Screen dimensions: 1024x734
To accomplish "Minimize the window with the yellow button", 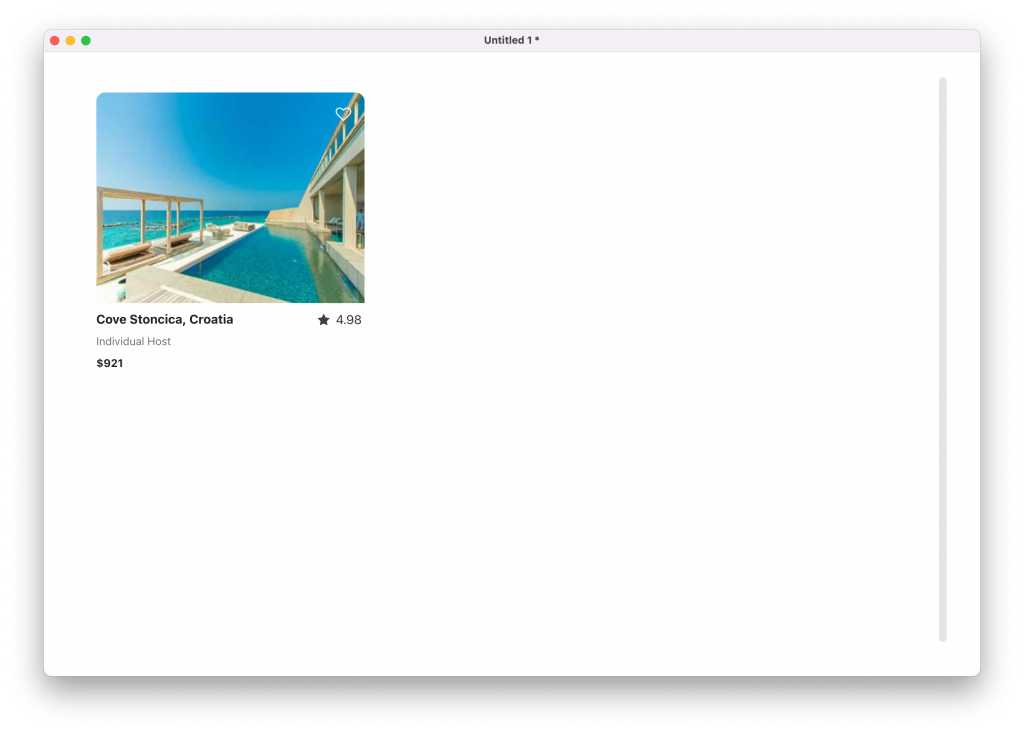I will coord(70,41).
